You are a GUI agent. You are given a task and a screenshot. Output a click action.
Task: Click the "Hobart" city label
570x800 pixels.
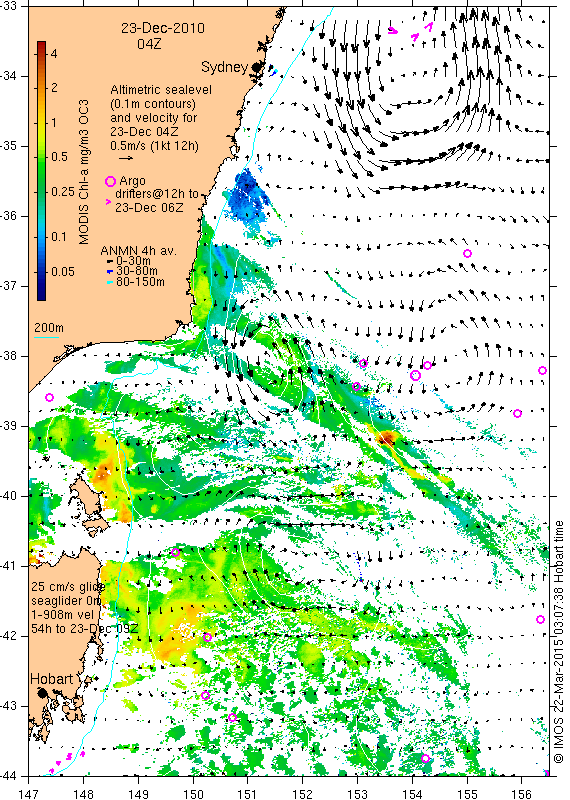click(x=52, y=679)
